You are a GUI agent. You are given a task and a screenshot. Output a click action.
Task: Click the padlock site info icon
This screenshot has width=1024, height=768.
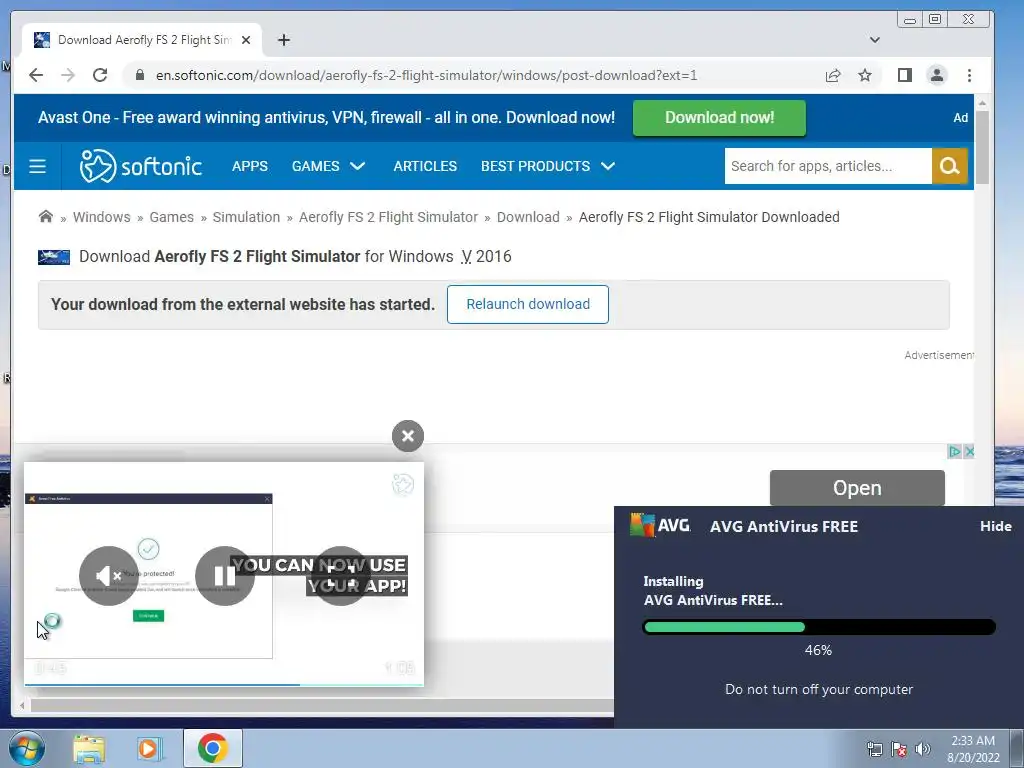[140, 75]
